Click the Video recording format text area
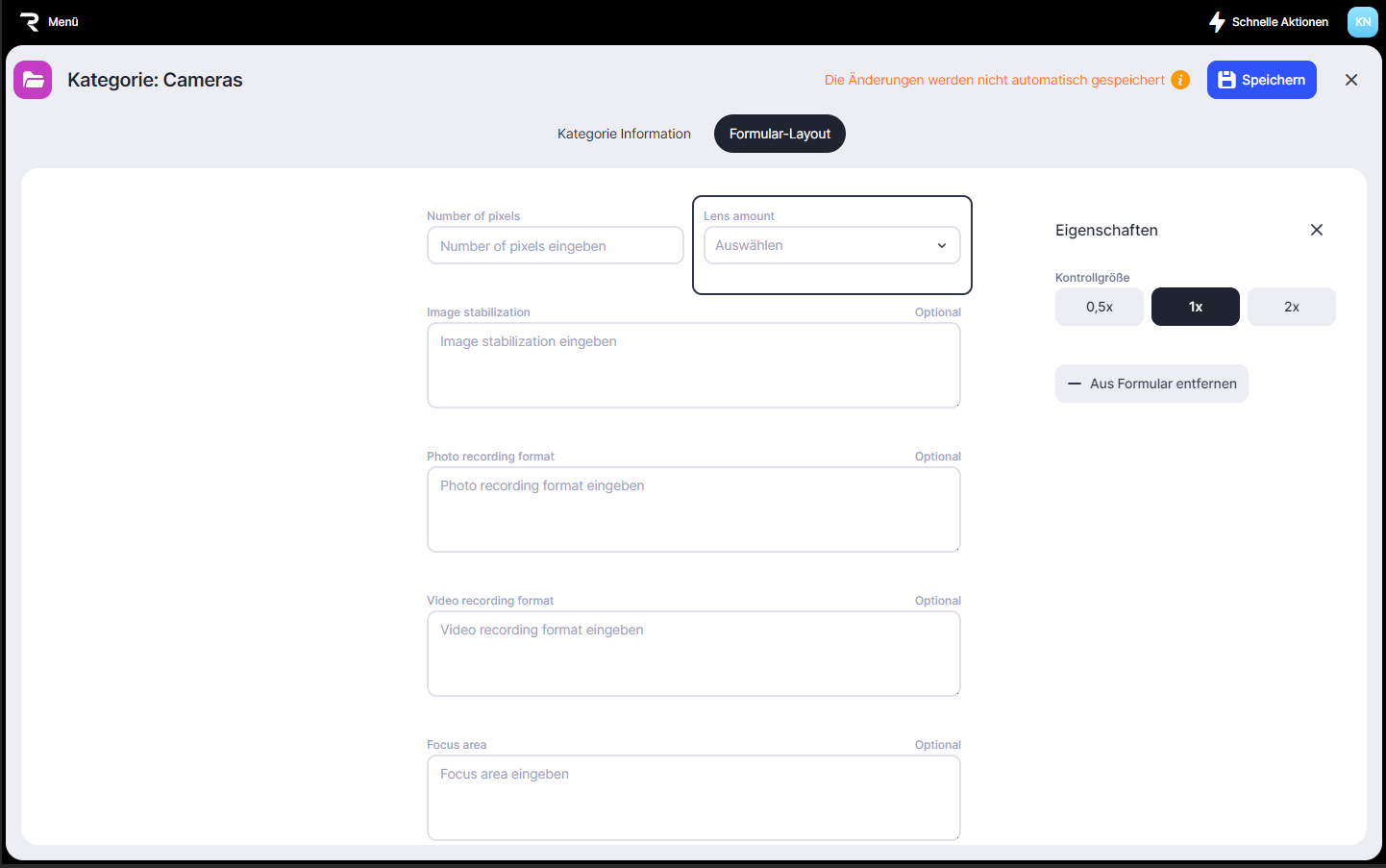The image size is (1386, 868). 694,654
